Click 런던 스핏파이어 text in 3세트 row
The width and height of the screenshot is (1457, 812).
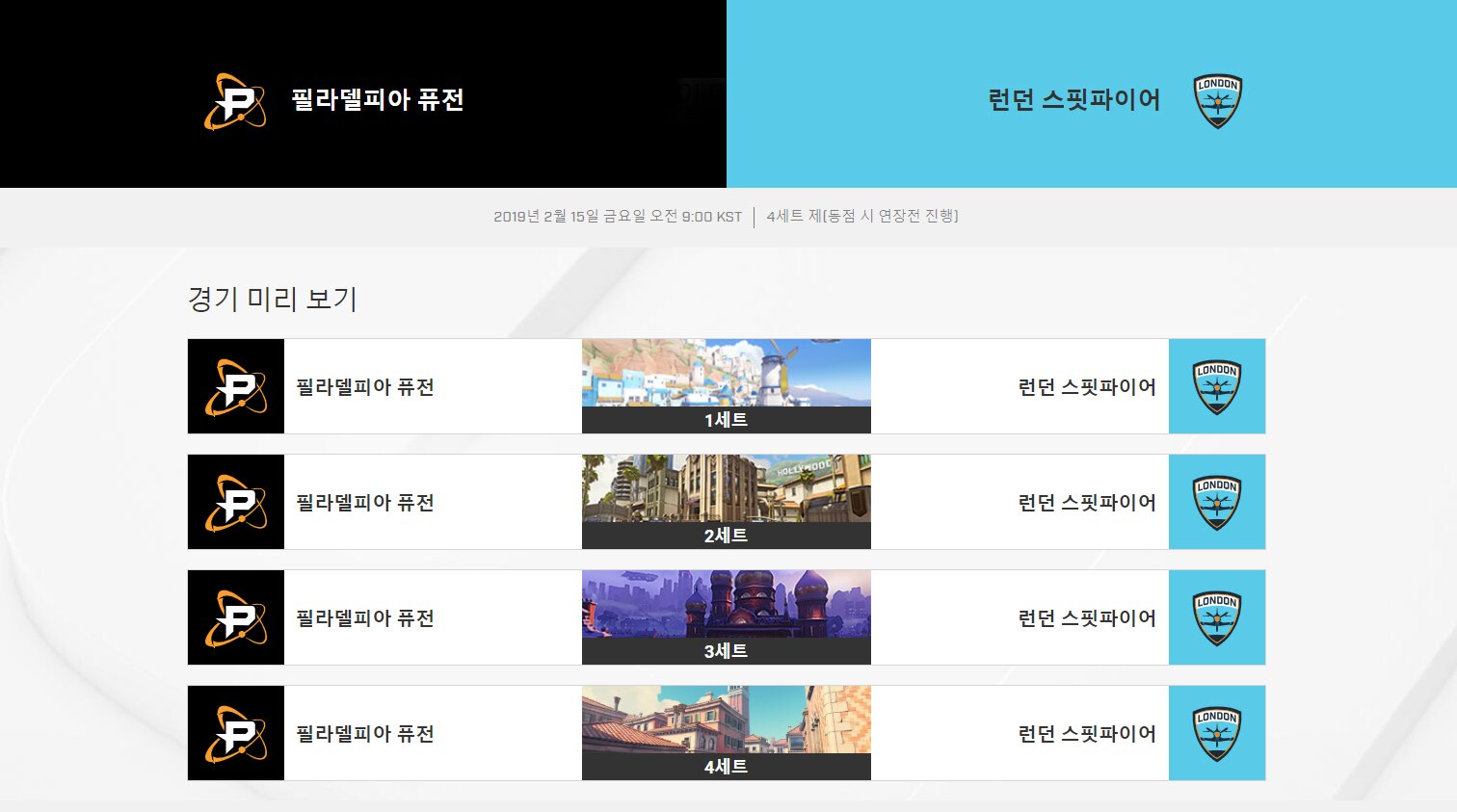point(1087,618)
